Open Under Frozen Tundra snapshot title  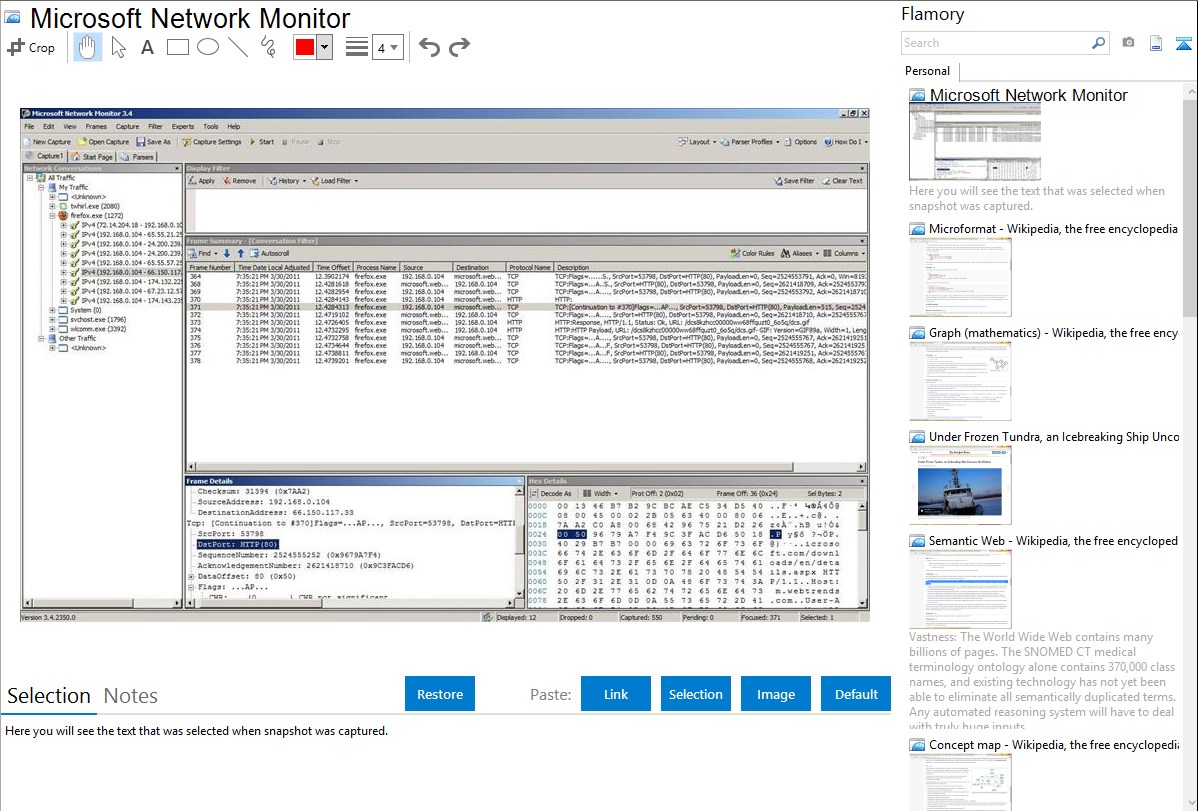[1054, 437]
